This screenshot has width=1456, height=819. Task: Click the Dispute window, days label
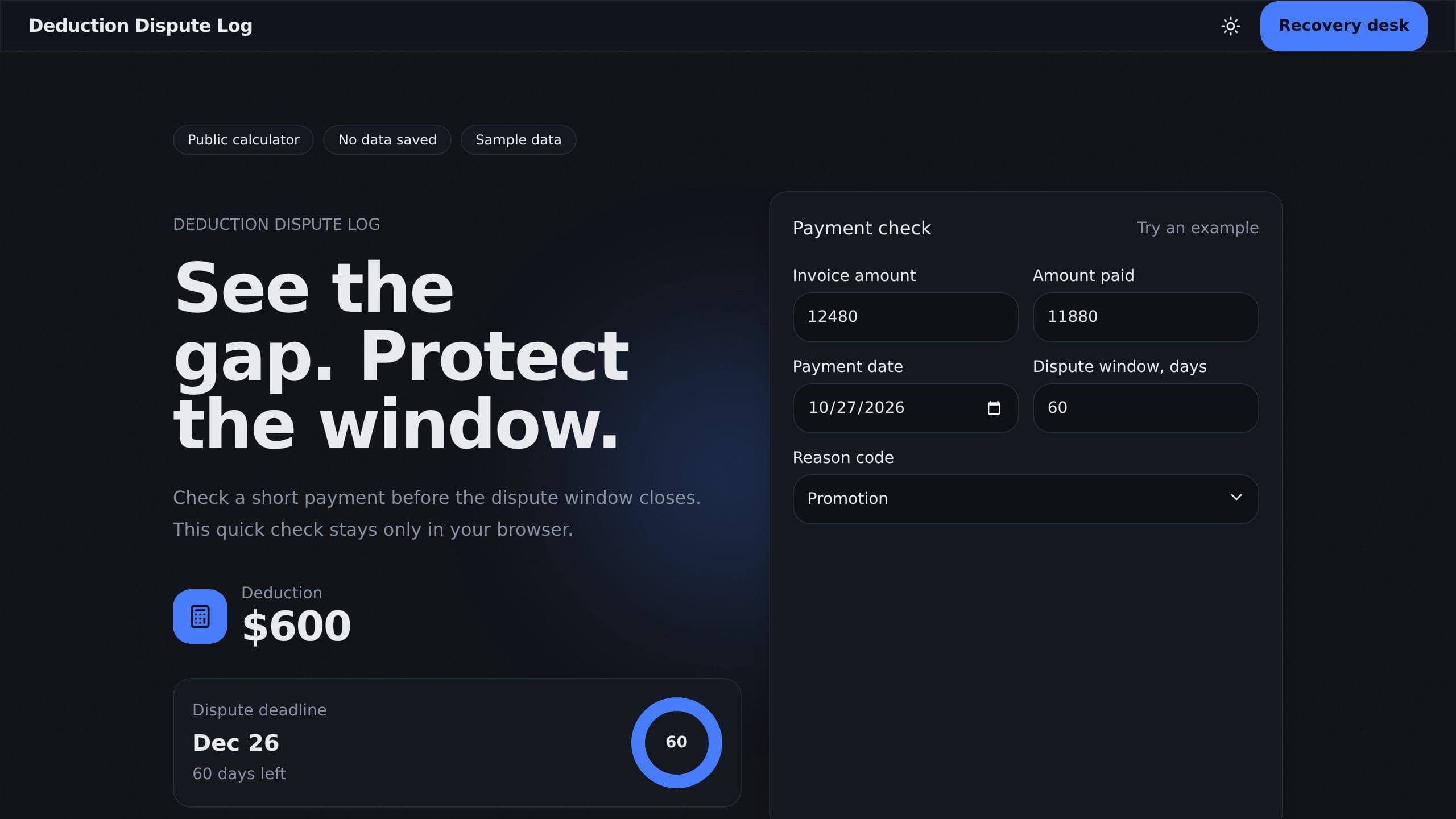pyautogui.click(x=1119, y=366)
